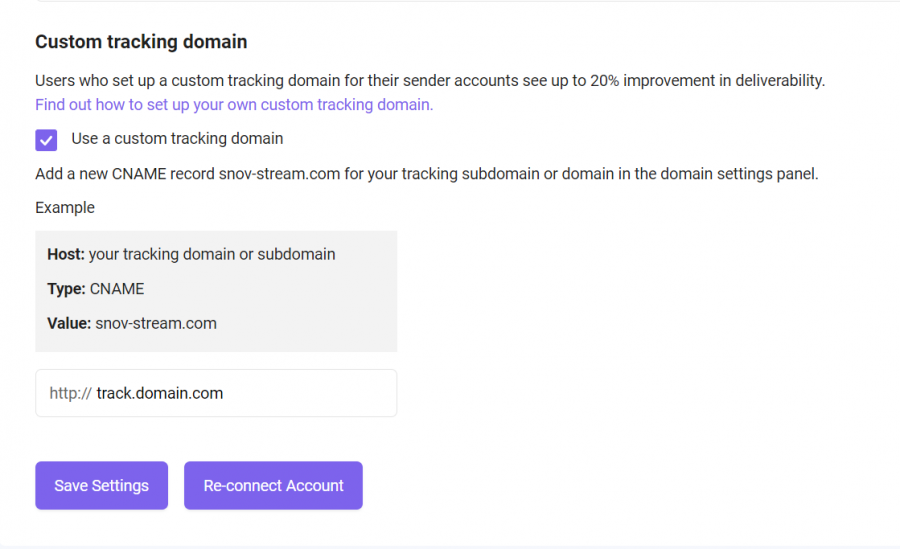Click the Save Settings button

click(102, 485)
